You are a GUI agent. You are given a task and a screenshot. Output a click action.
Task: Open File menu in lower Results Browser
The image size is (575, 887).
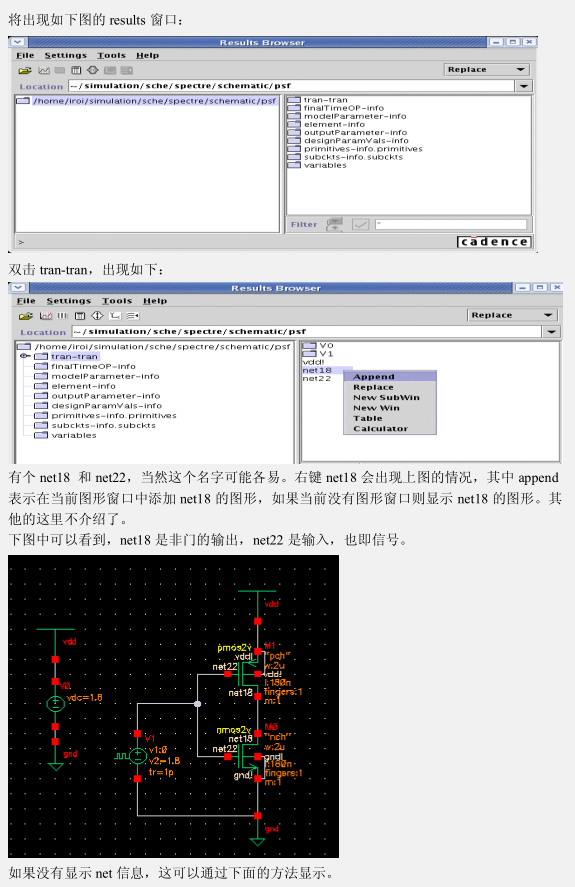26,301
